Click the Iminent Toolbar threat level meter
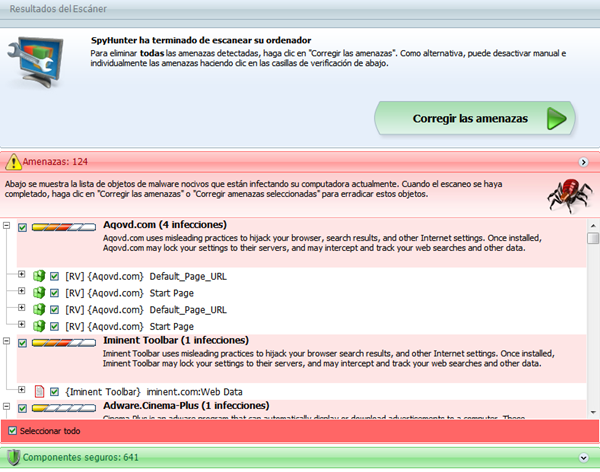Image resolution: width=600 pixels, height=472 pixels. click(x=64, y=343)
